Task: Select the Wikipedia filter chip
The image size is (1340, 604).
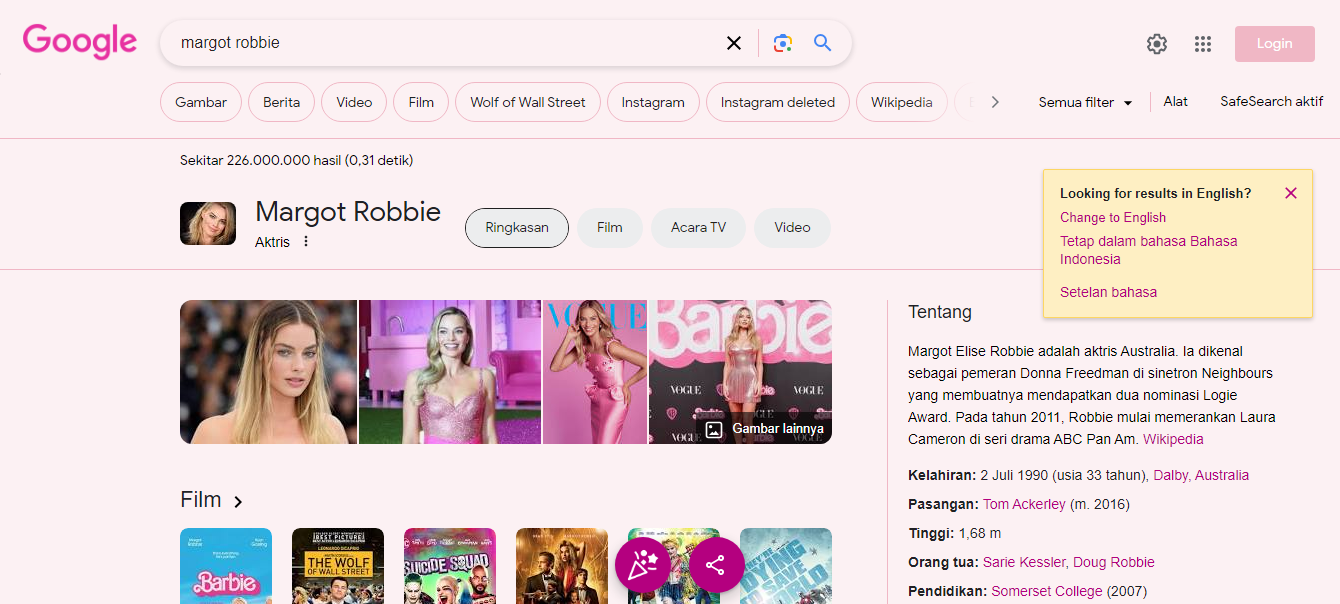Action: pyautogui.click(x=902, y=102)
